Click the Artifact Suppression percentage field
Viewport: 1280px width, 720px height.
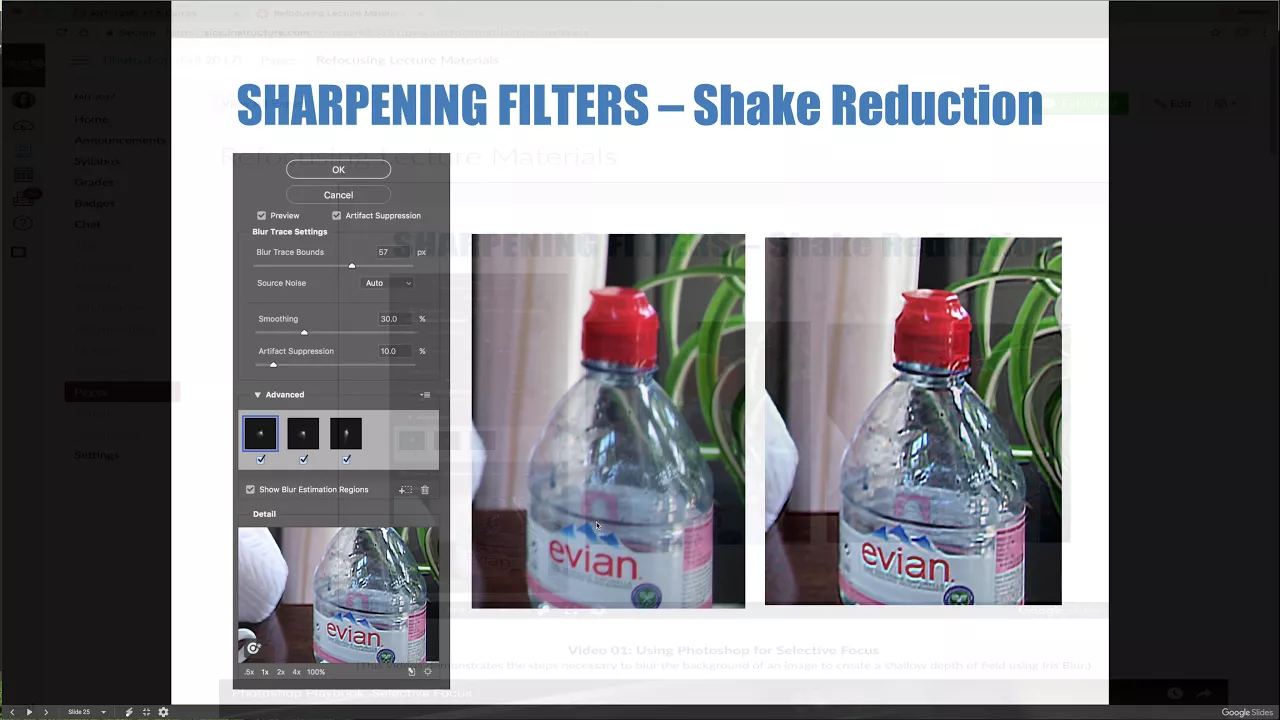pyautogui.click(x=394, y=351)
